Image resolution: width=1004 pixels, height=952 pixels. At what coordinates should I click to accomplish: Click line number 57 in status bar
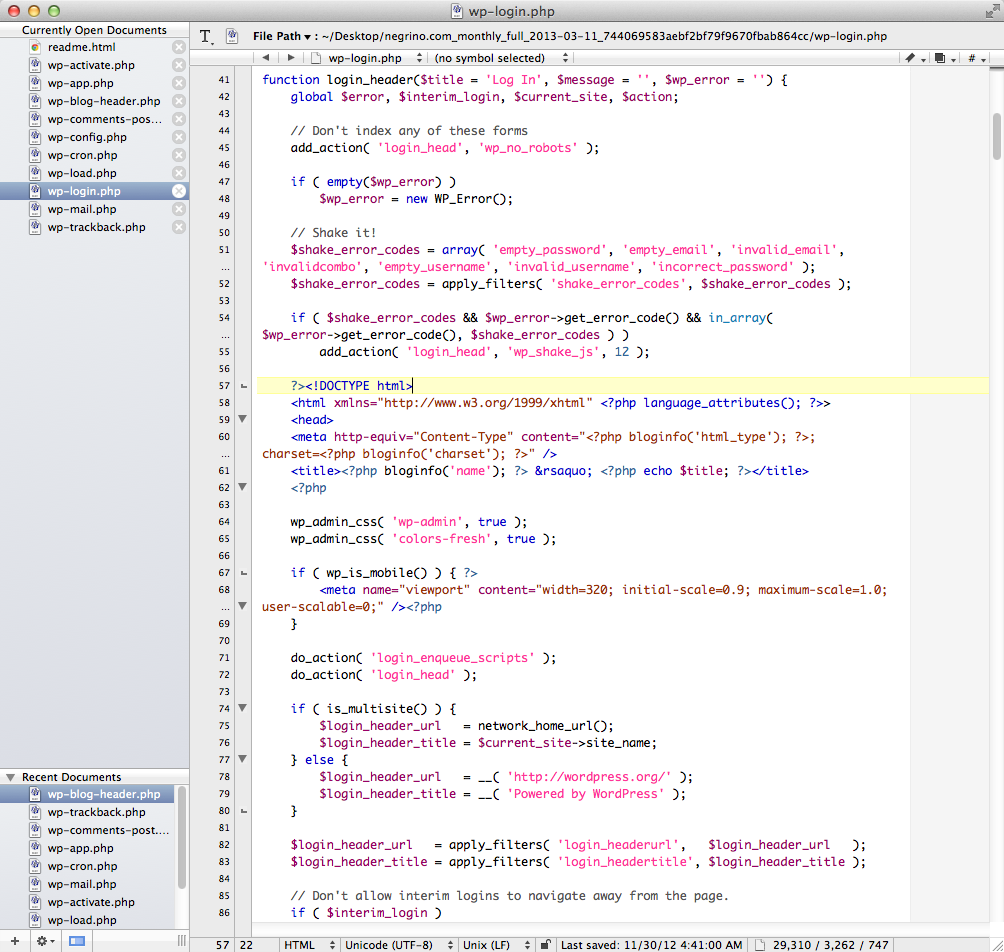tap(222, 944)
